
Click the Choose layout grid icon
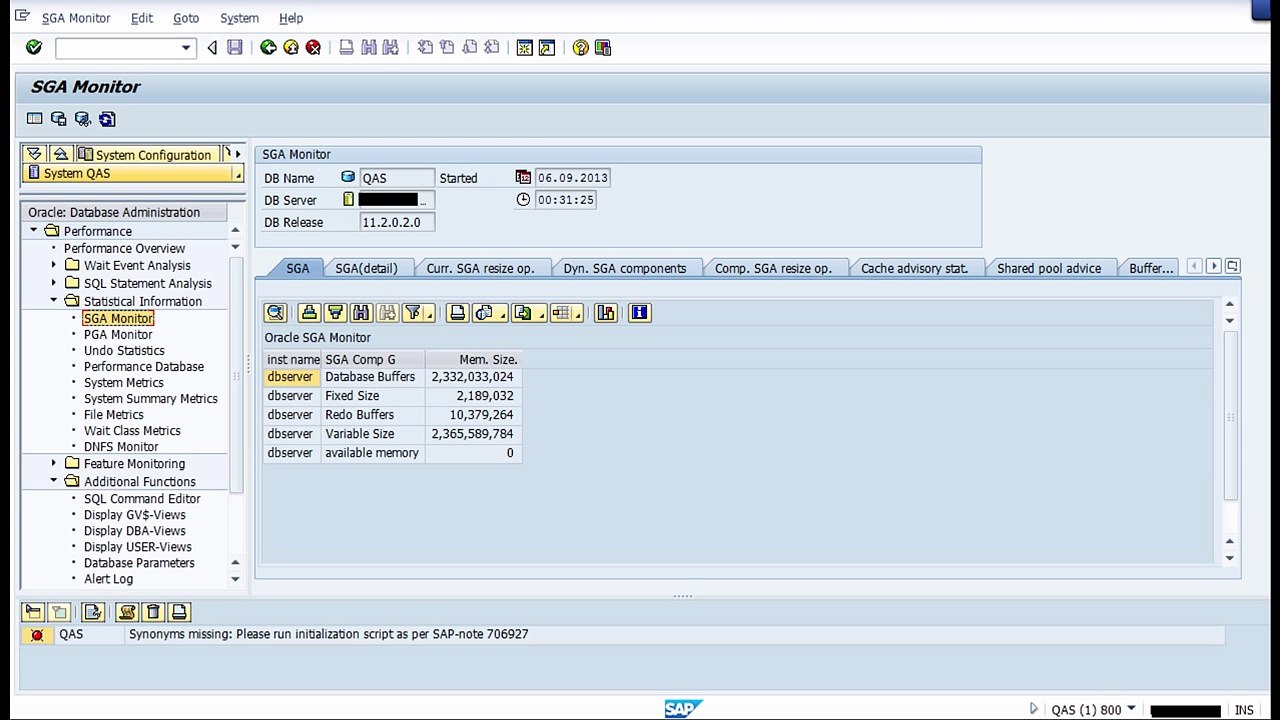tap(560, 313)
